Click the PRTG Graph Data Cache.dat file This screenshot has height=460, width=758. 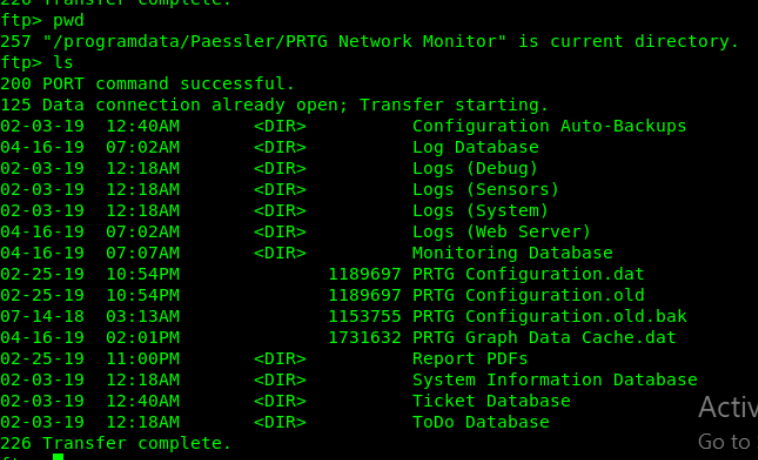coord(544,337)
